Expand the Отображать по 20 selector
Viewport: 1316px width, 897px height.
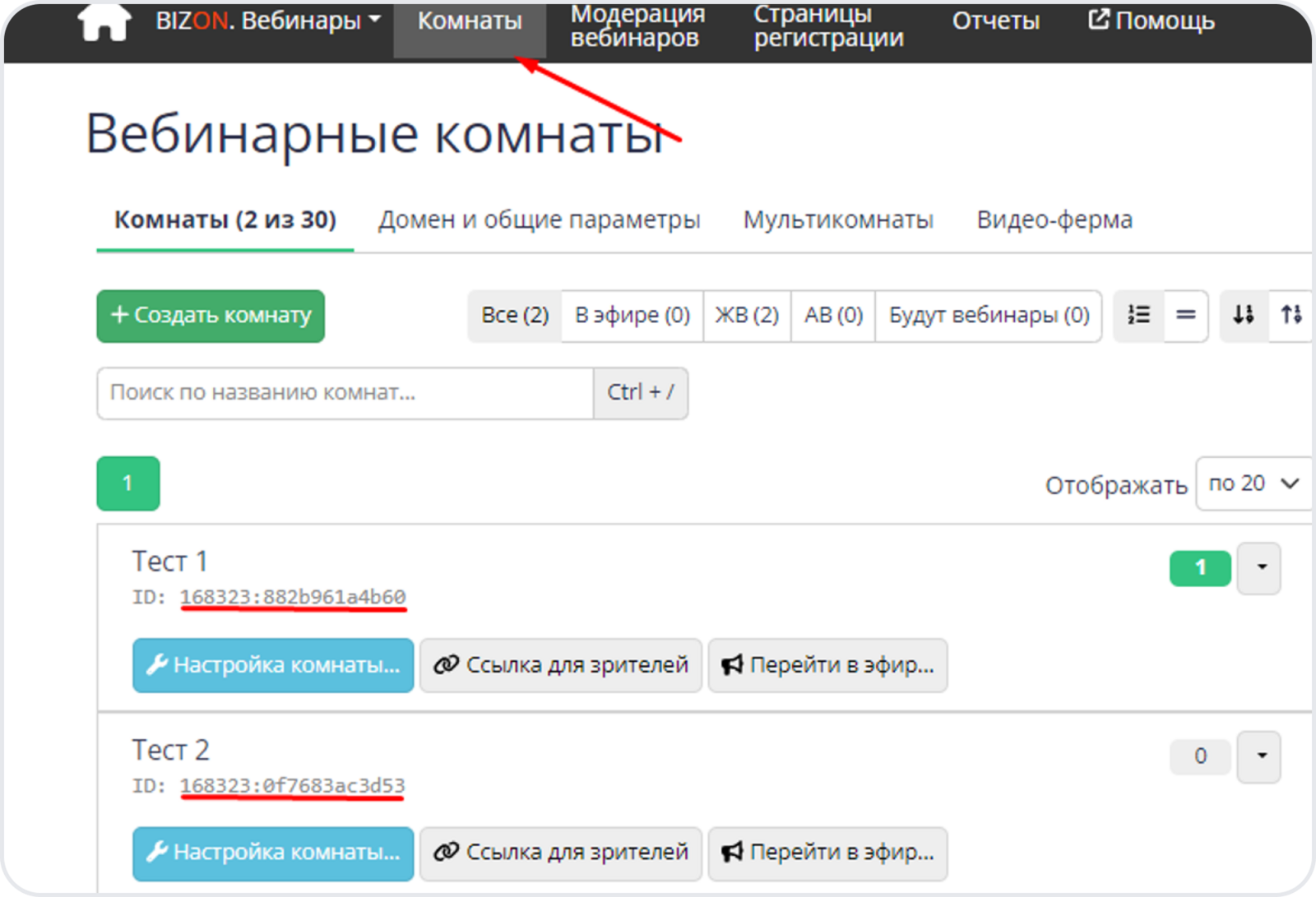[1253, 484]
